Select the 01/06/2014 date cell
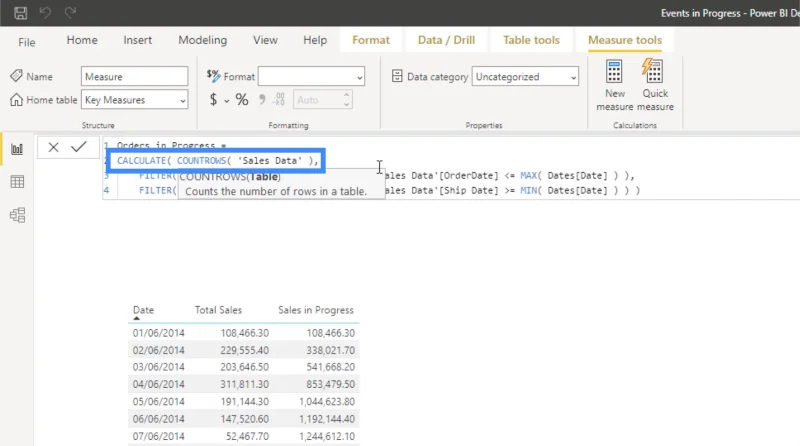The height and width of the screenshot is (446, 800). coord(159,333)
